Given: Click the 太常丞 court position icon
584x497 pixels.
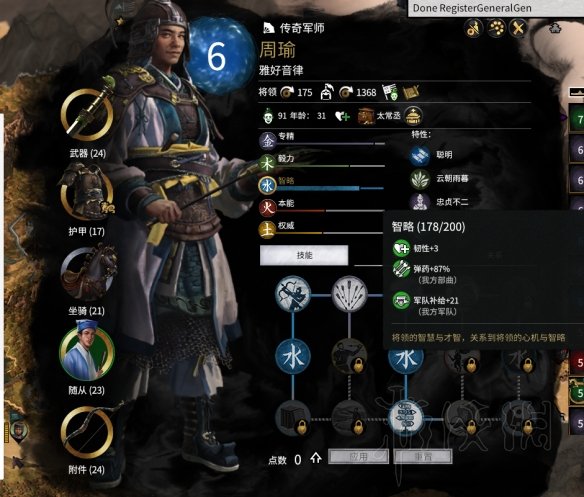Looking at the screenshot, I should (366, 116).
